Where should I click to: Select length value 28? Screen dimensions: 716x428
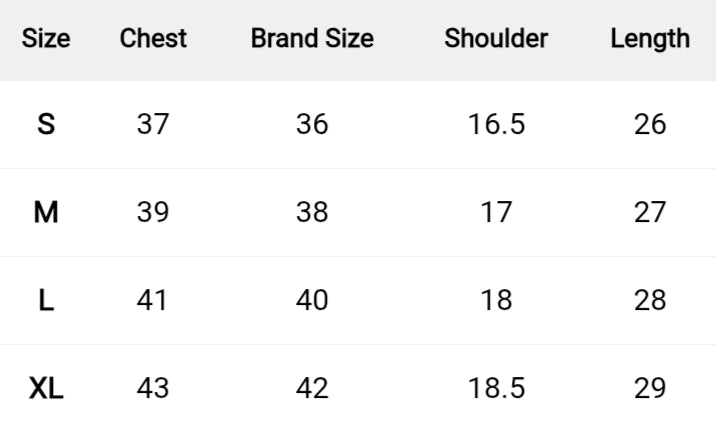pos(650,300)
